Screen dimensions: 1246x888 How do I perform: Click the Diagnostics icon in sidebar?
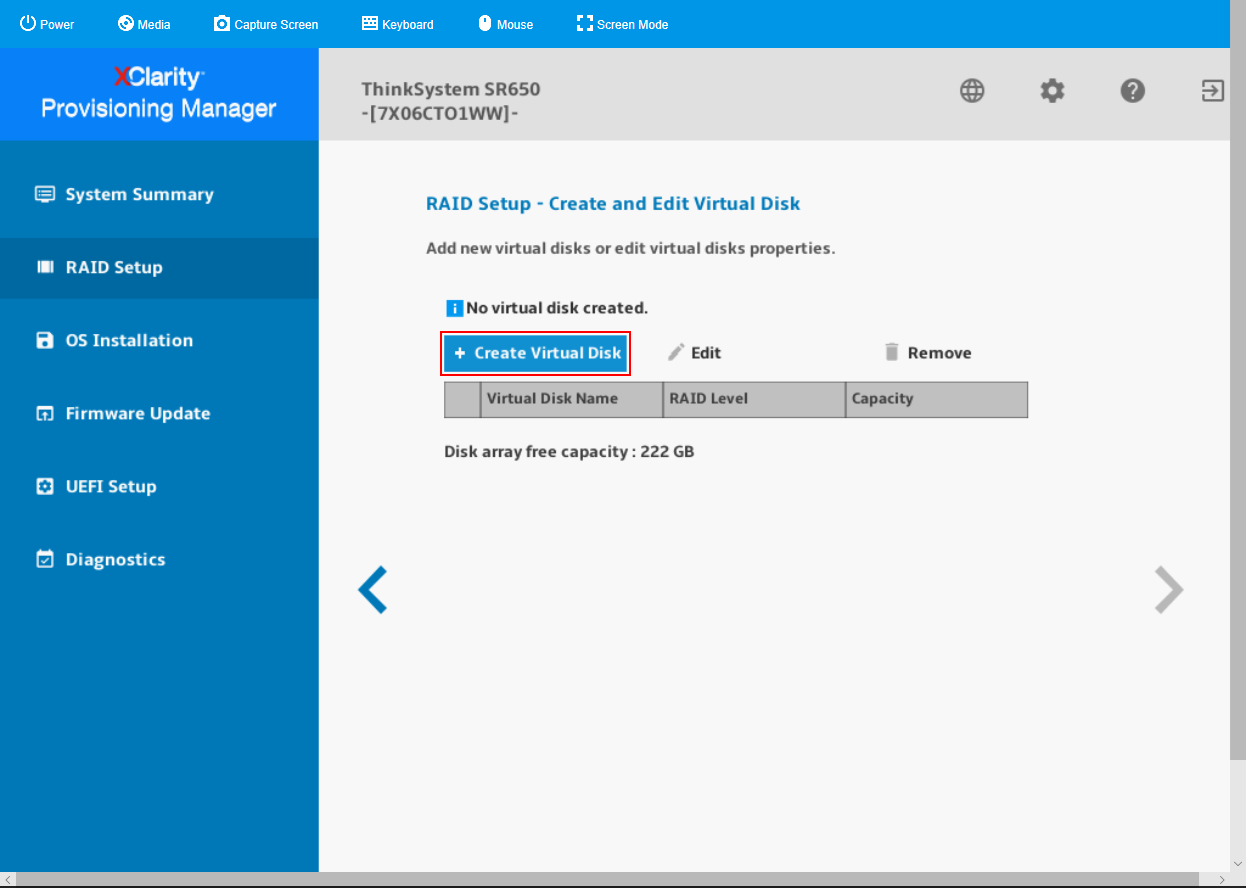pyautogui.click(x=44, y=560)
